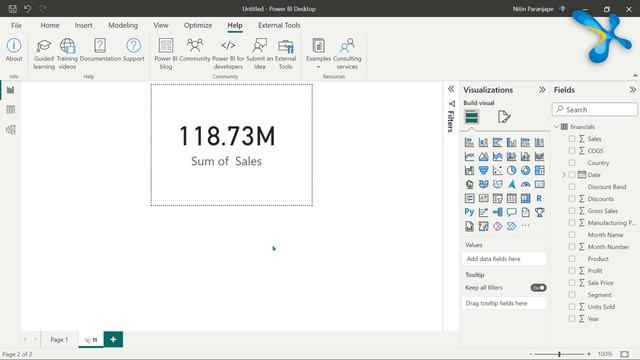Open Guided learning
This screenshot has height=360, width=640.
tap(44, 54)
